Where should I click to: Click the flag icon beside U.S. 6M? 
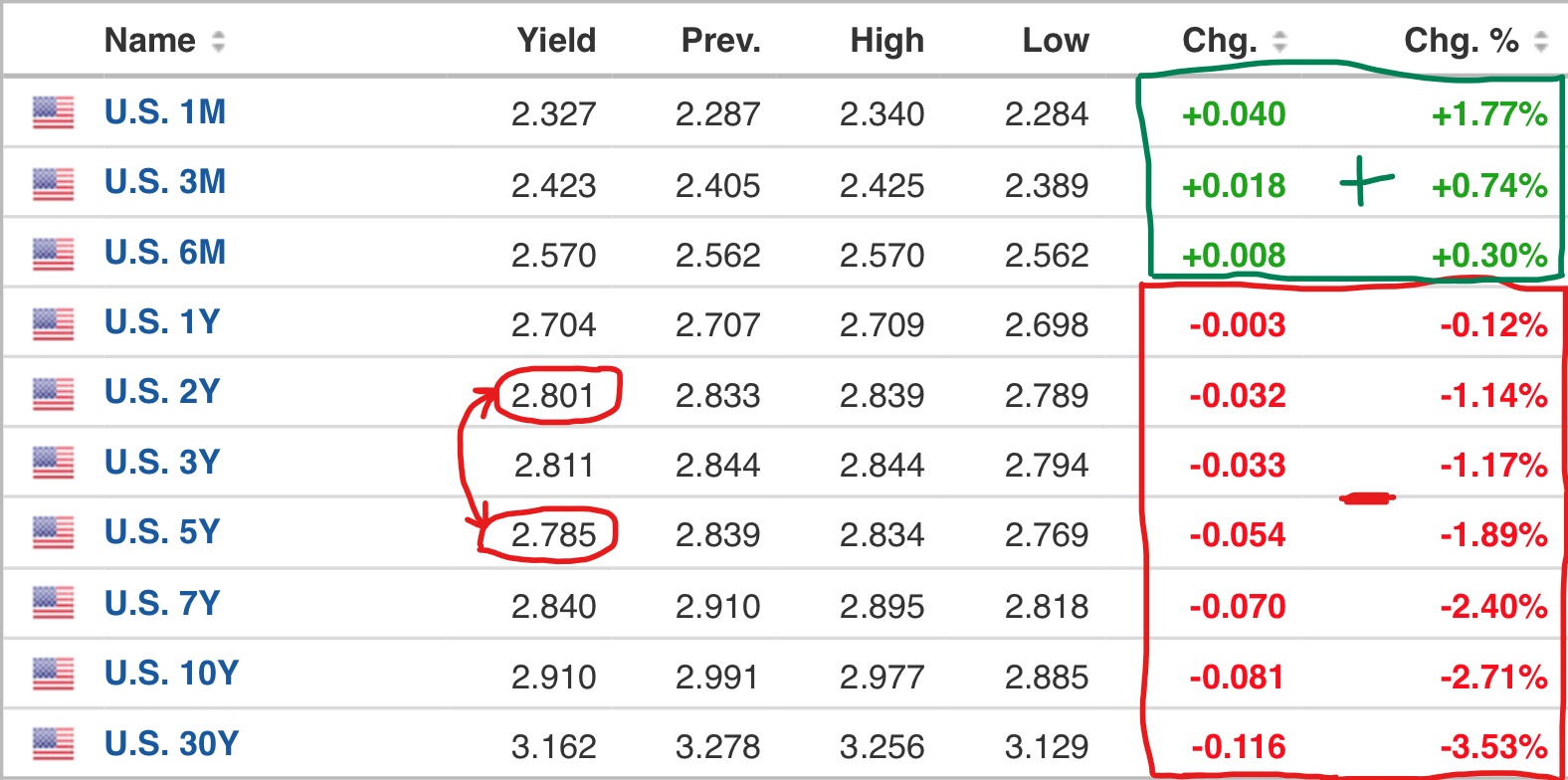[53, 255]
